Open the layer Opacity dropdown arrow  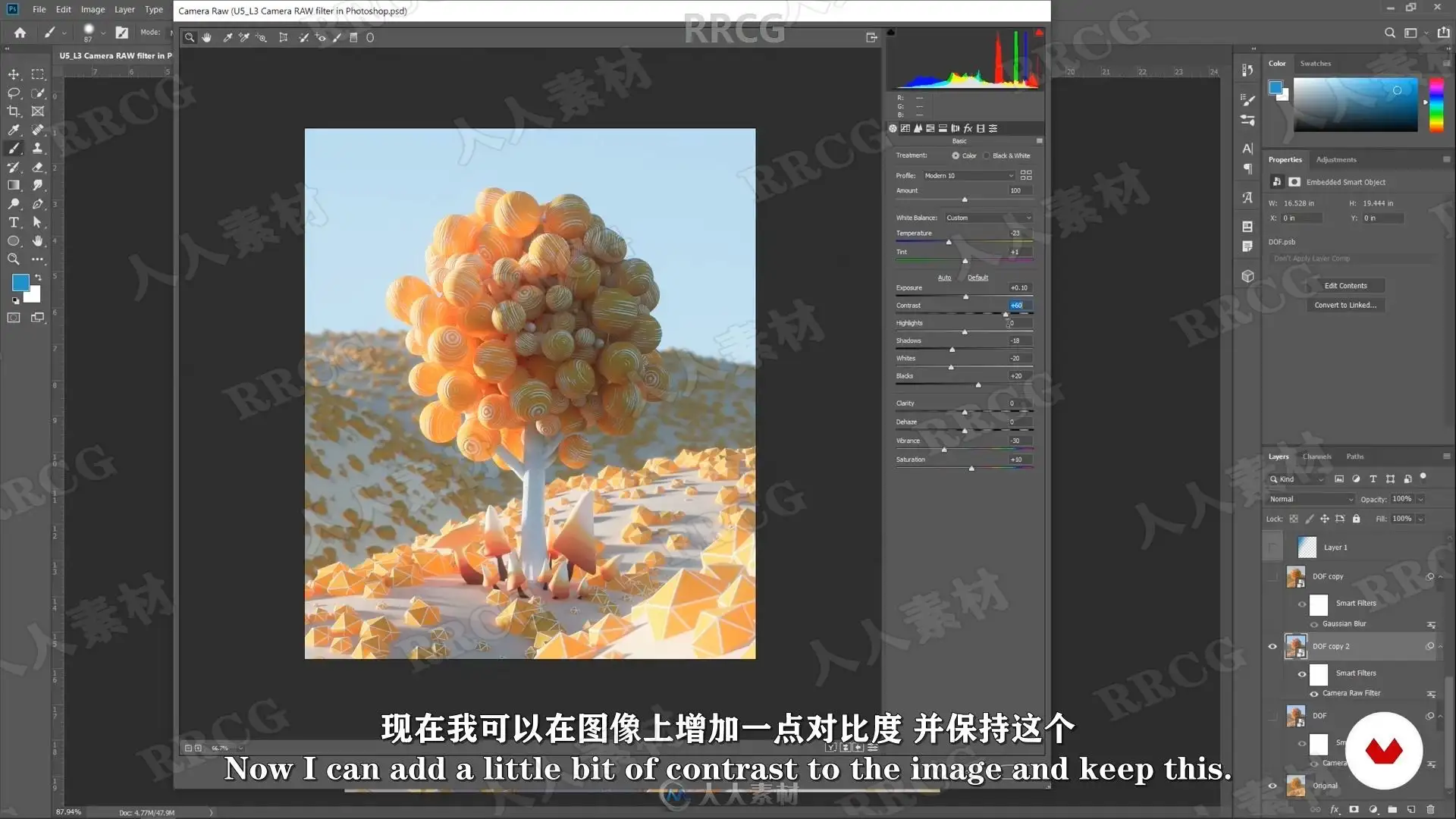[1420, 499]
